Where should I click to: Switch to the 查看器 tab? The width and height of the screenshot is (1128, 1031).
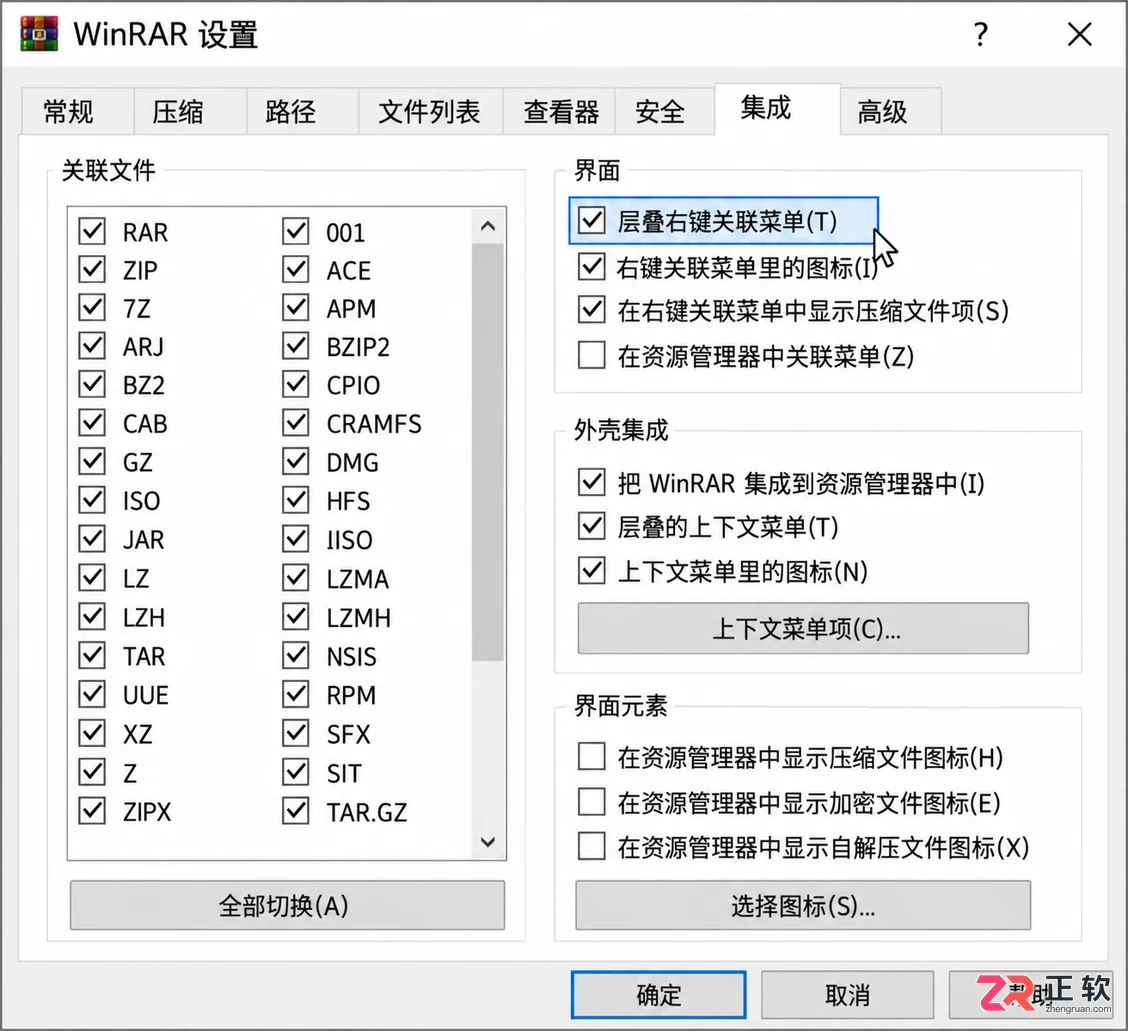(x=559, y=112)
